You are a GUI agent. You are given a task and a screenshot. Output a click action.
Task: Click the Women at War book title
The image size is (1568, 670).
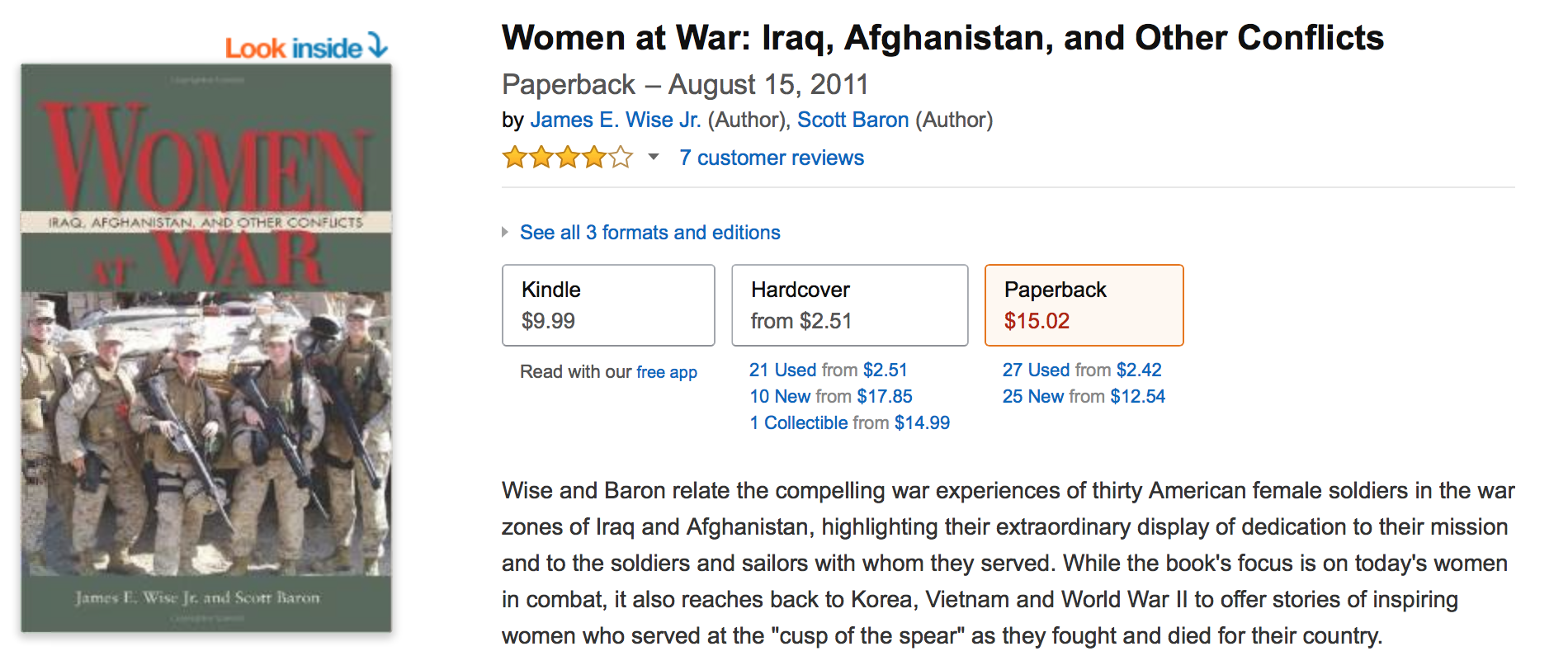[x=942, y=38]
